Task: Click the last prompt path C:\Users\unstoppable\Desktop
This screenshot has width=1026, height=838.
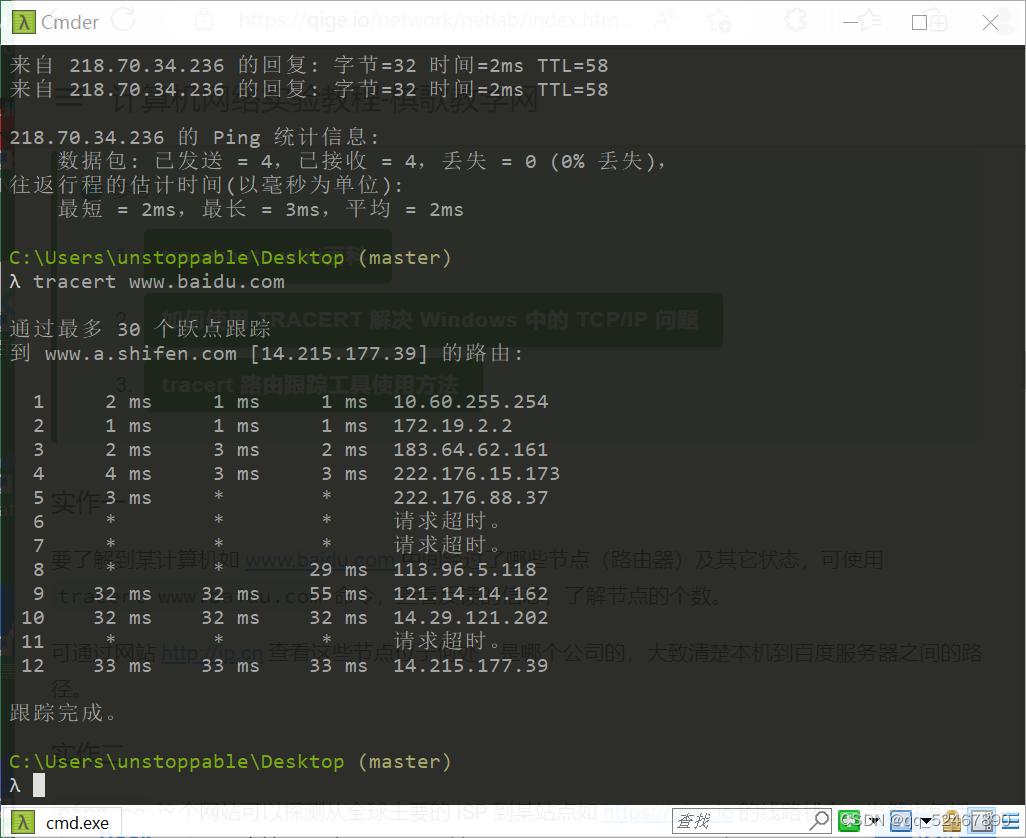Action: pos(177,761)
